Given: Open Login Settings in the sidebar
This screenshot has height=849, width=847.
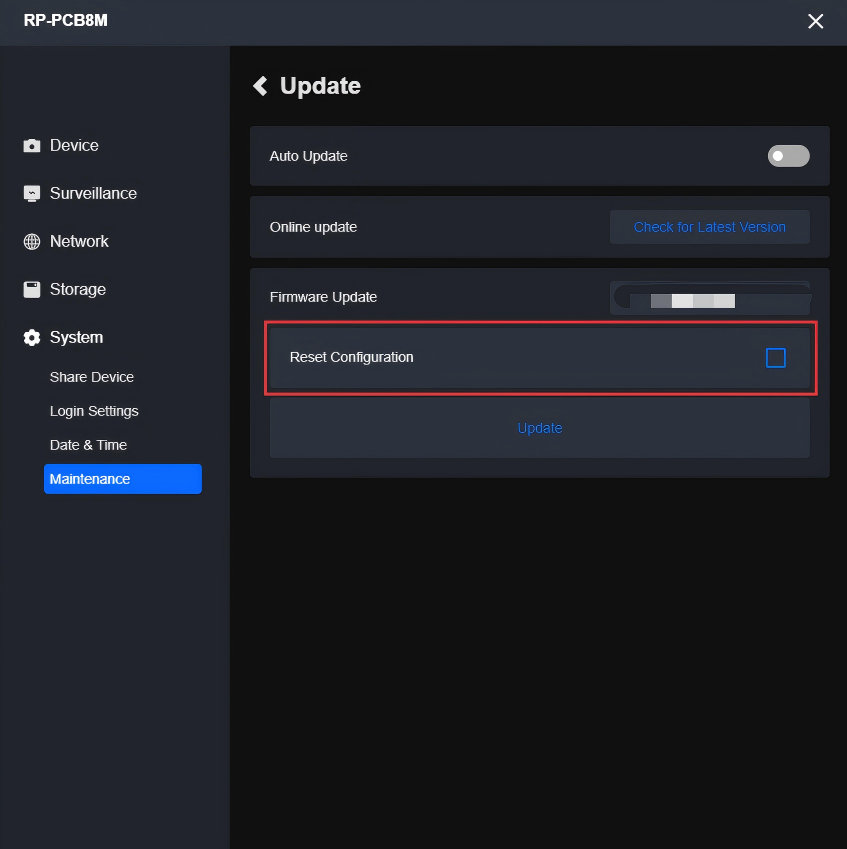Looking at the screenshot, I should coord(94,411).
